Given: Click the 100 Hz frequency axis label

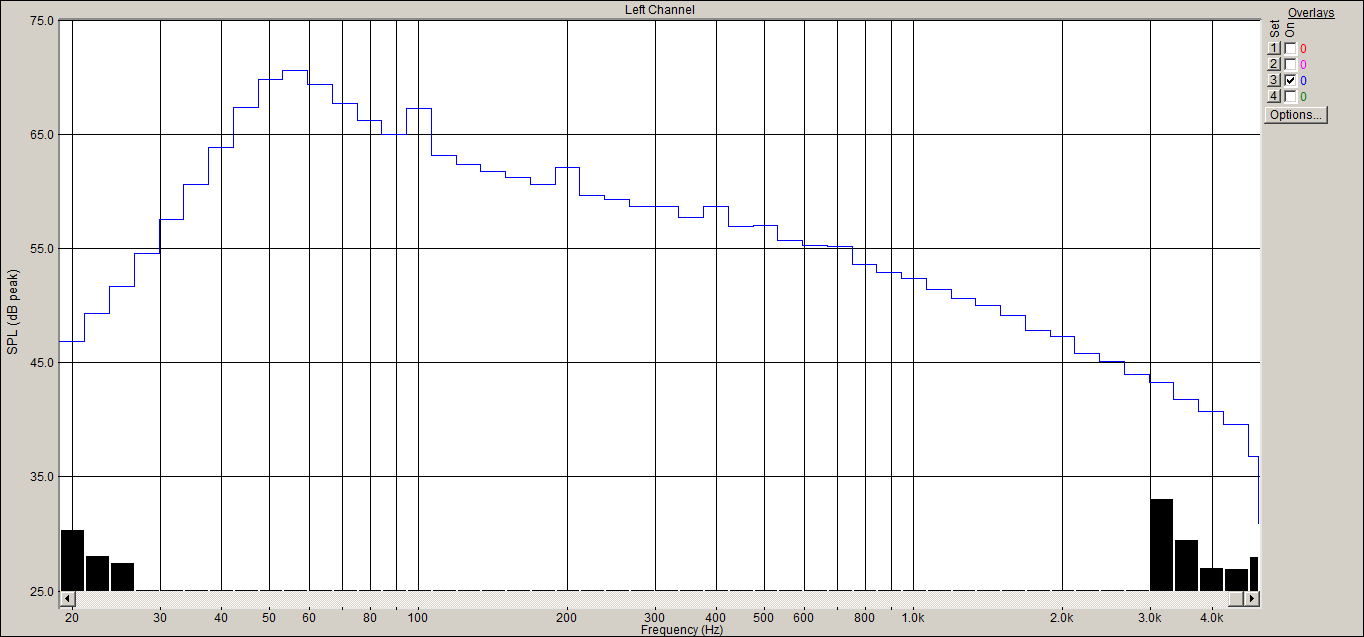Looking at the screenshot, I should click(418, 618).
